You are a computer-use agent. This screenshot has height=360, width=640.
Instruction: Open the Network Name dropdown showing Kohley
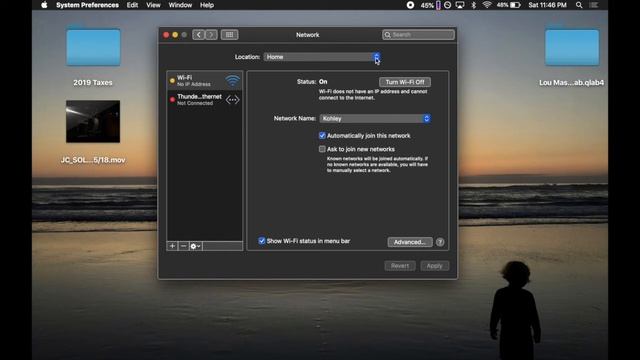coord(375,118)
